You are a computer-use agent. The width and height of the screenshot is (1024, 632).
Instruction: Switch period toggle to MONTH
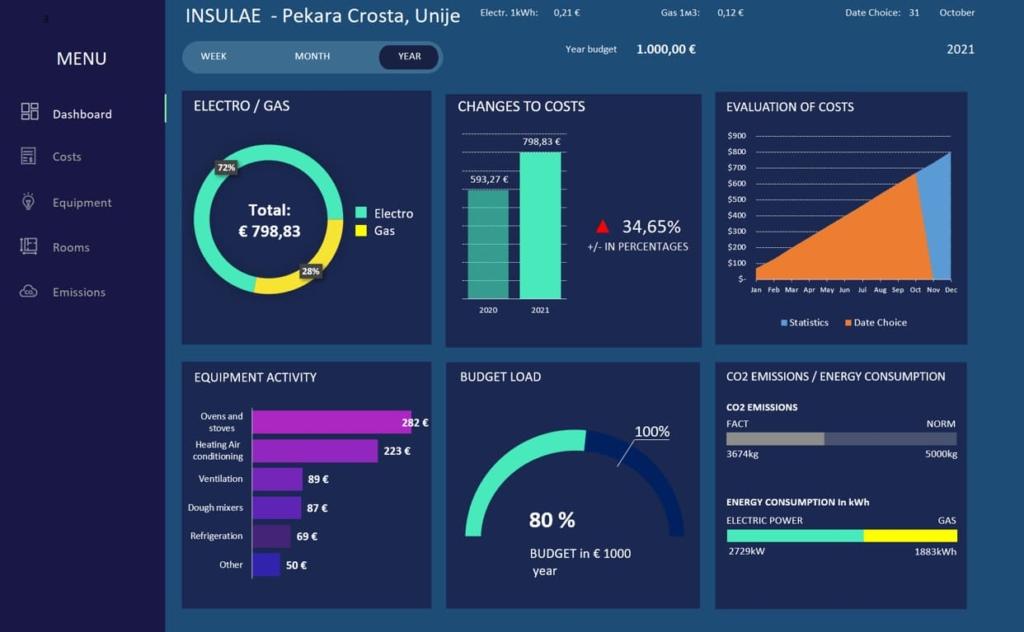312,57
